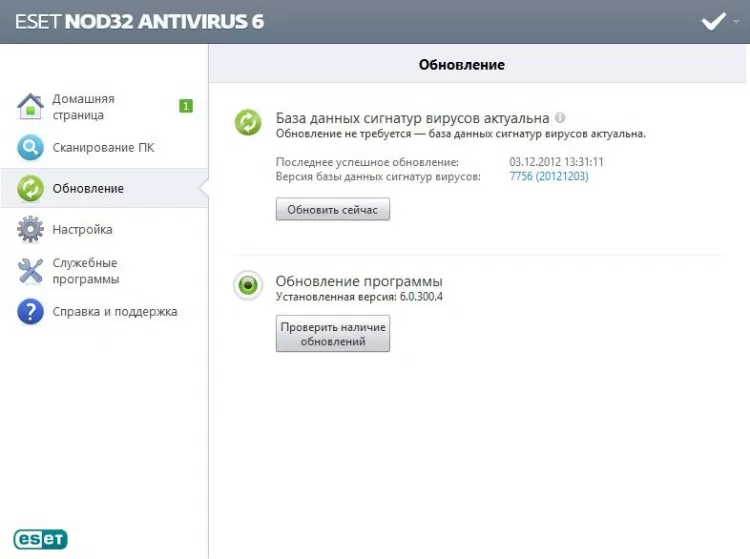
Task: Go to Сканирование ПК
Action: point(104,147)
